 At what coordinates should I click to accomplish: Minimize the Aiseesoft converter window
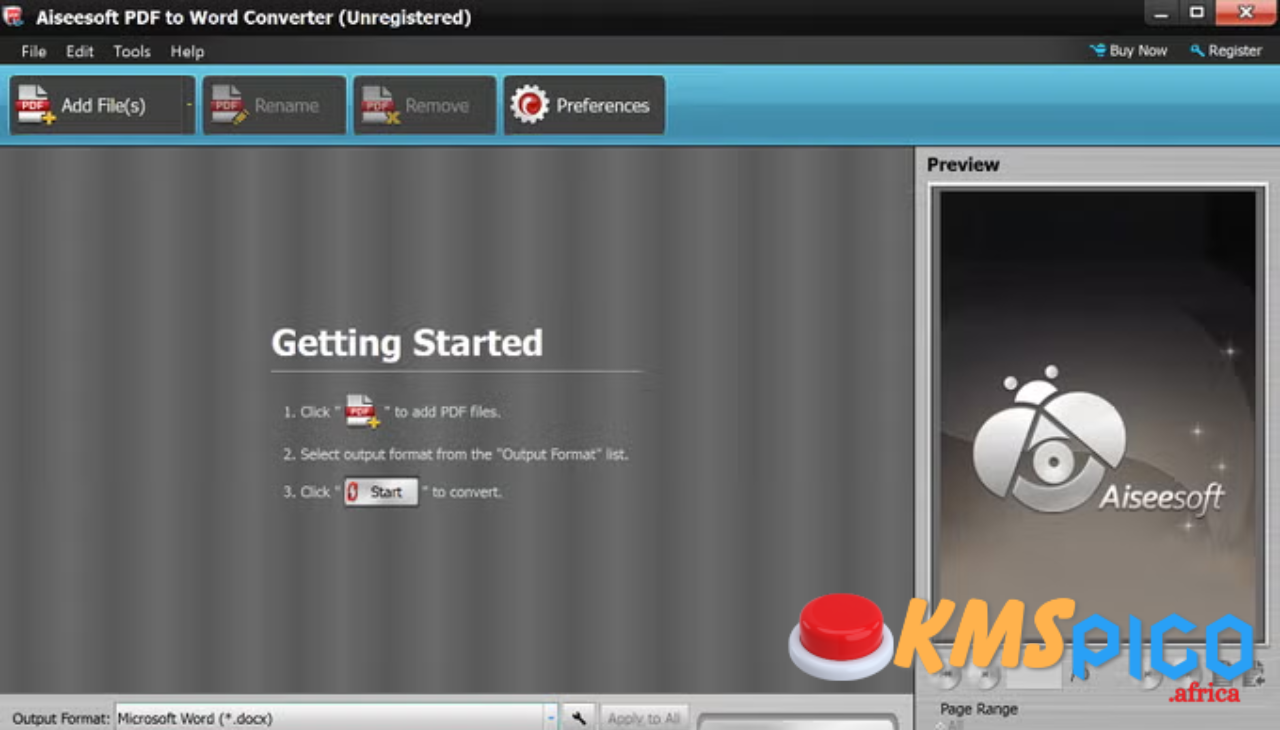tap(1161, 12)
